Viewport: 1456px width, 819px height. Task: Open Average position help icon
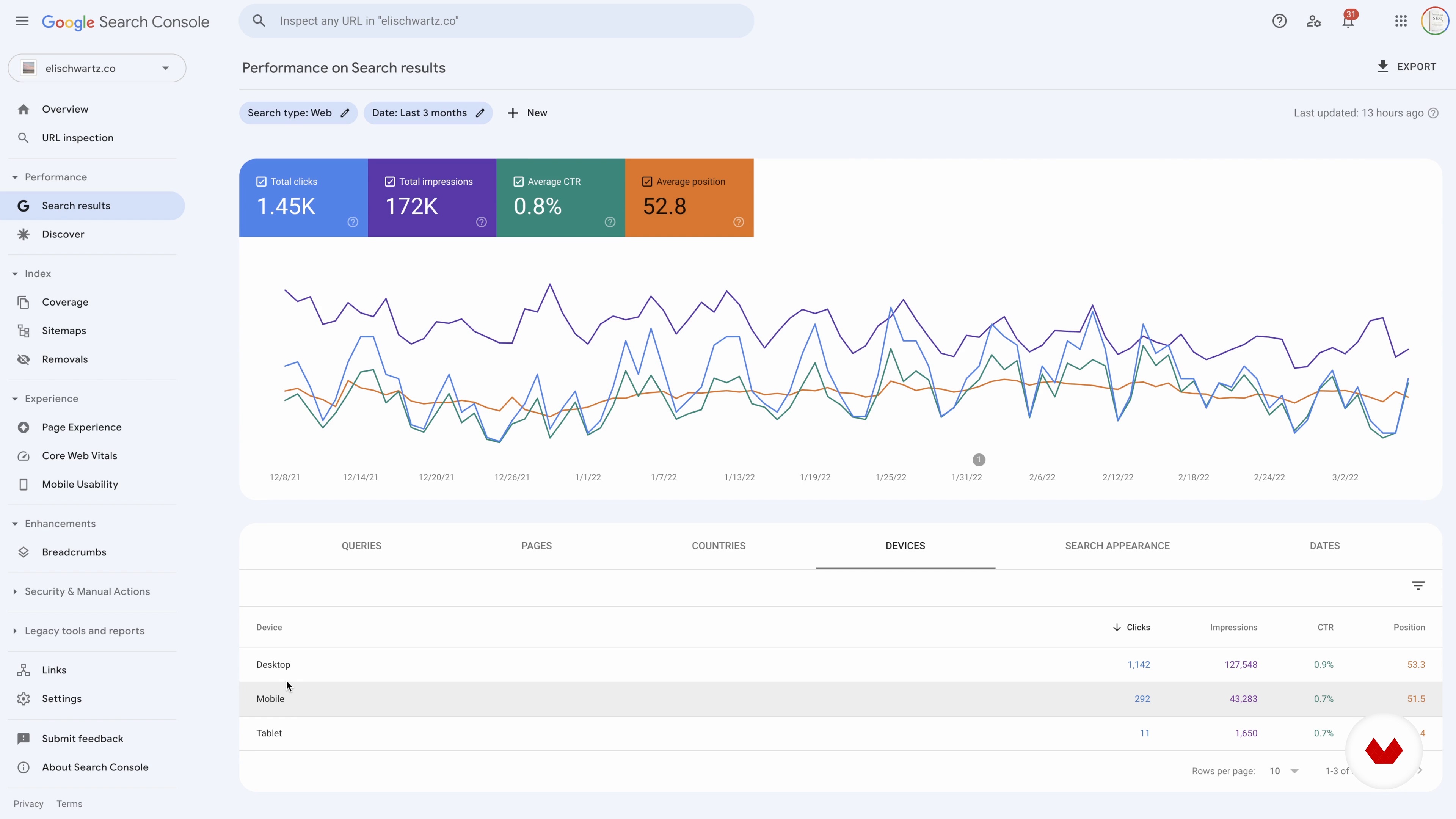739,222
